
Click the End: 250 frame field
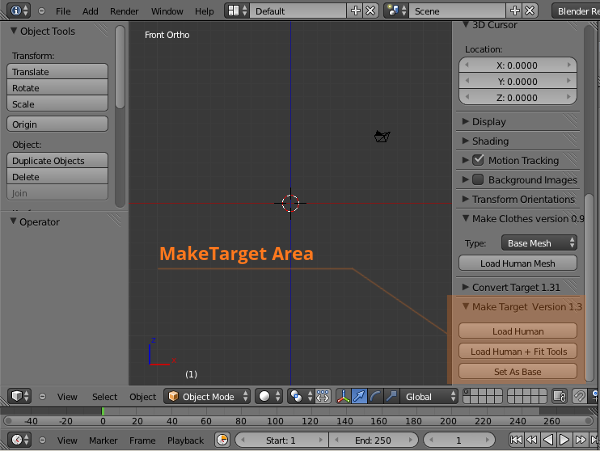[373, 440]
